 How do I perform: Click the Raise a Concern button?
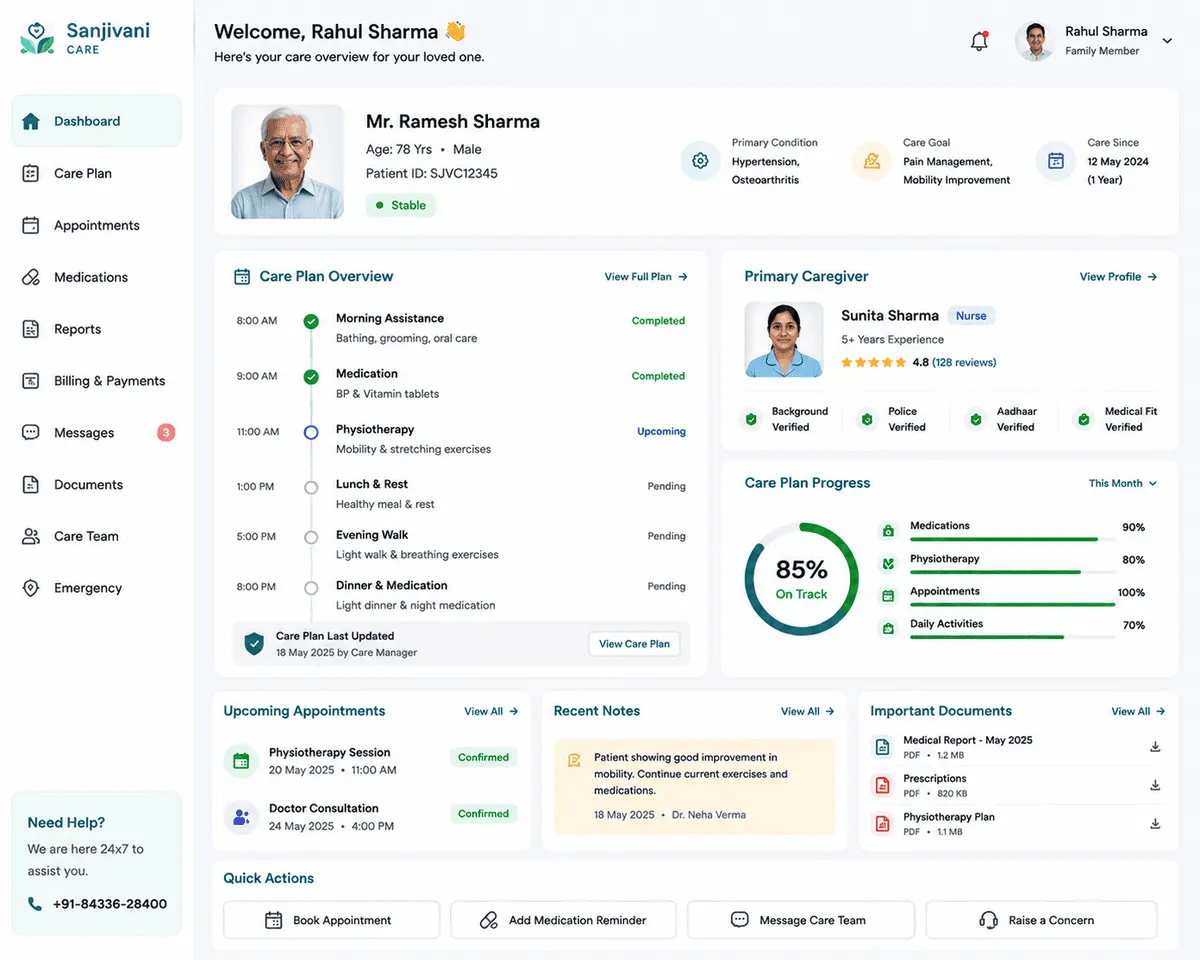[x=1041, y=920]
